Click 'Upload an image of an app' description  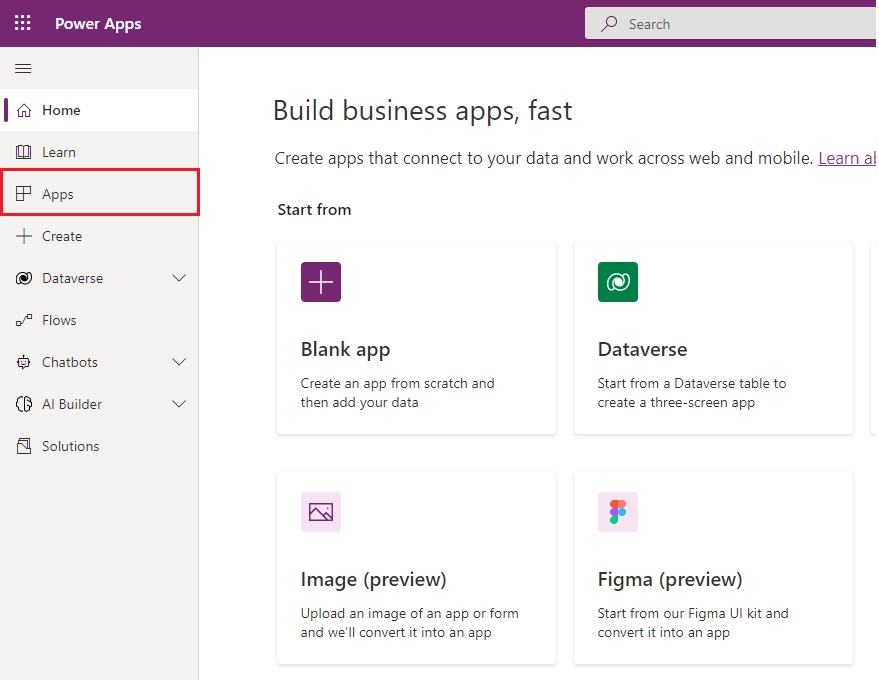(409, 623)
